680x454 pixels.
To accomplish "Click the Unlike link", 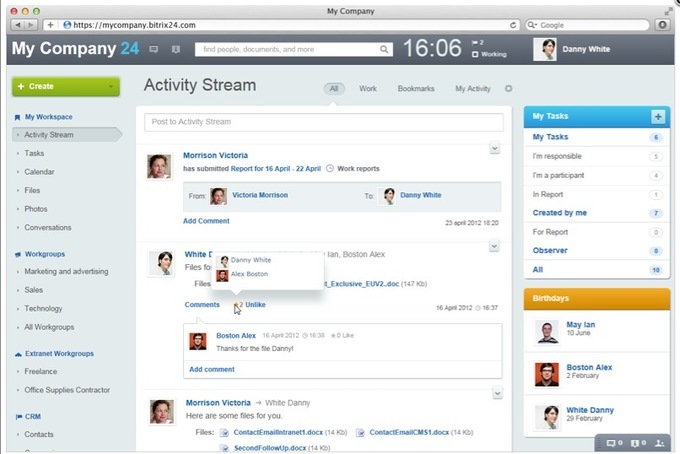I will (x=255, y=304).
